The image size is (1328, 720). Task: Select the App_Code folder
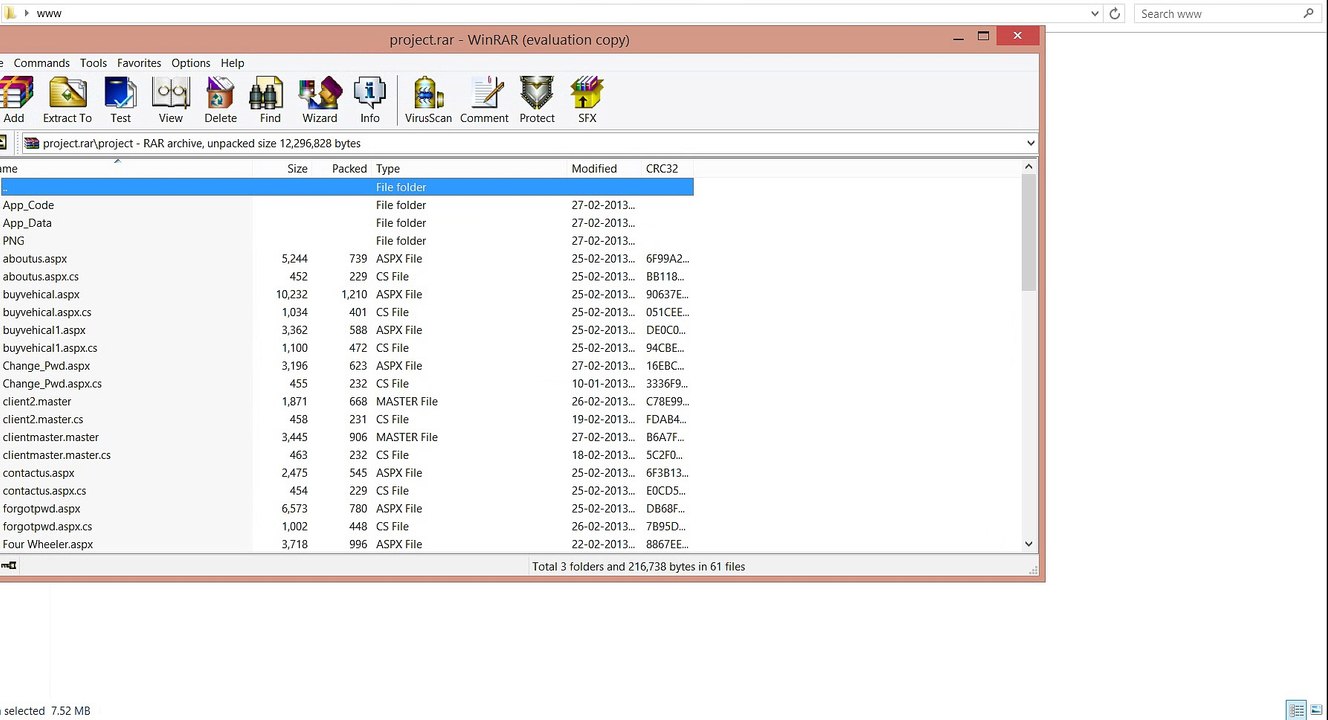pyautogui.click(x=346, y=205)
